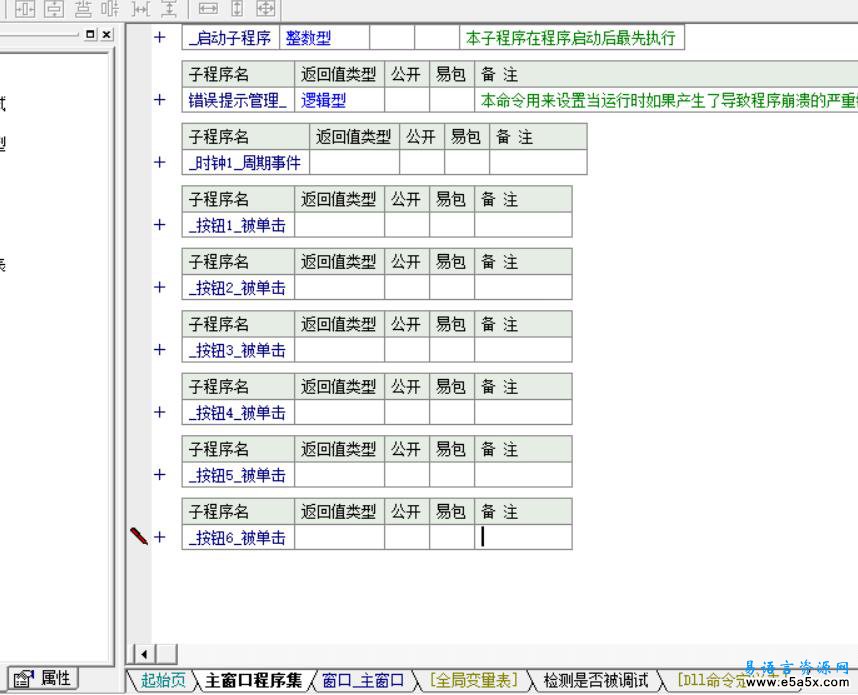
Task: Click the 备注 field of _按钮6_被单击
Action: [x=522, y=537]
